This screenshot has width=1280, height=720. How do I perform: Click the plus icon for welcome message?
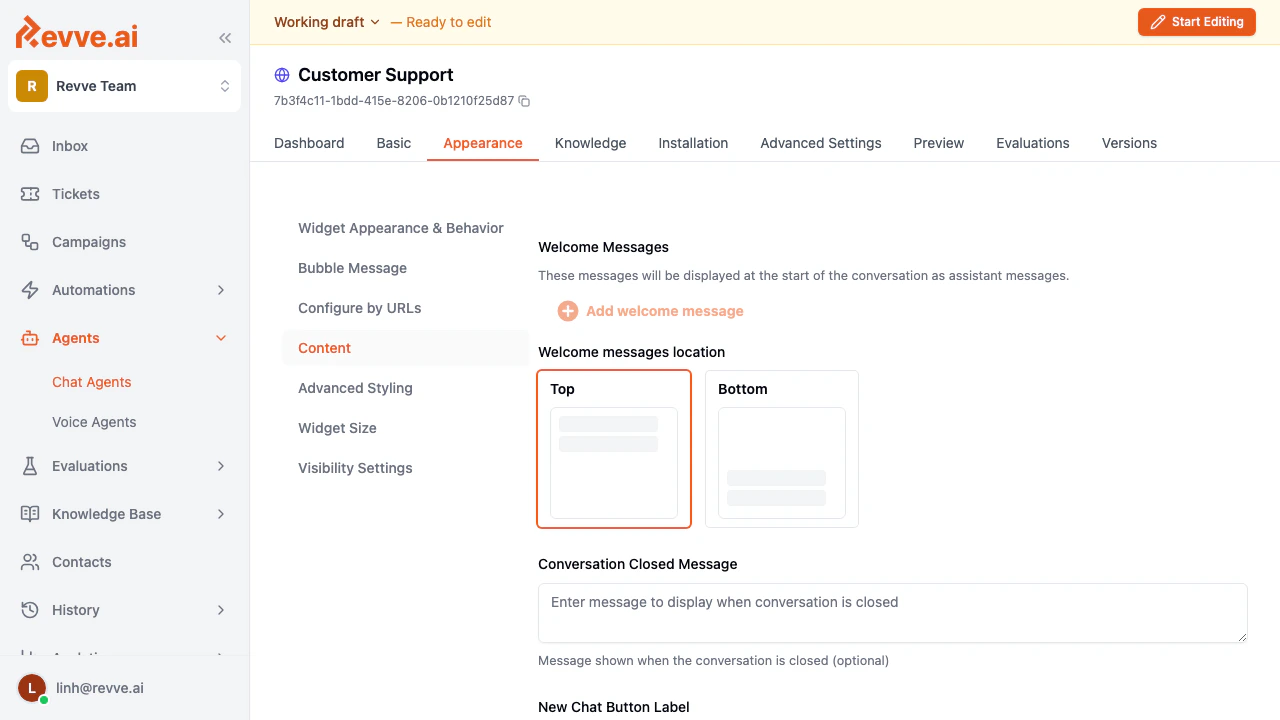click(x=568, y=311)
